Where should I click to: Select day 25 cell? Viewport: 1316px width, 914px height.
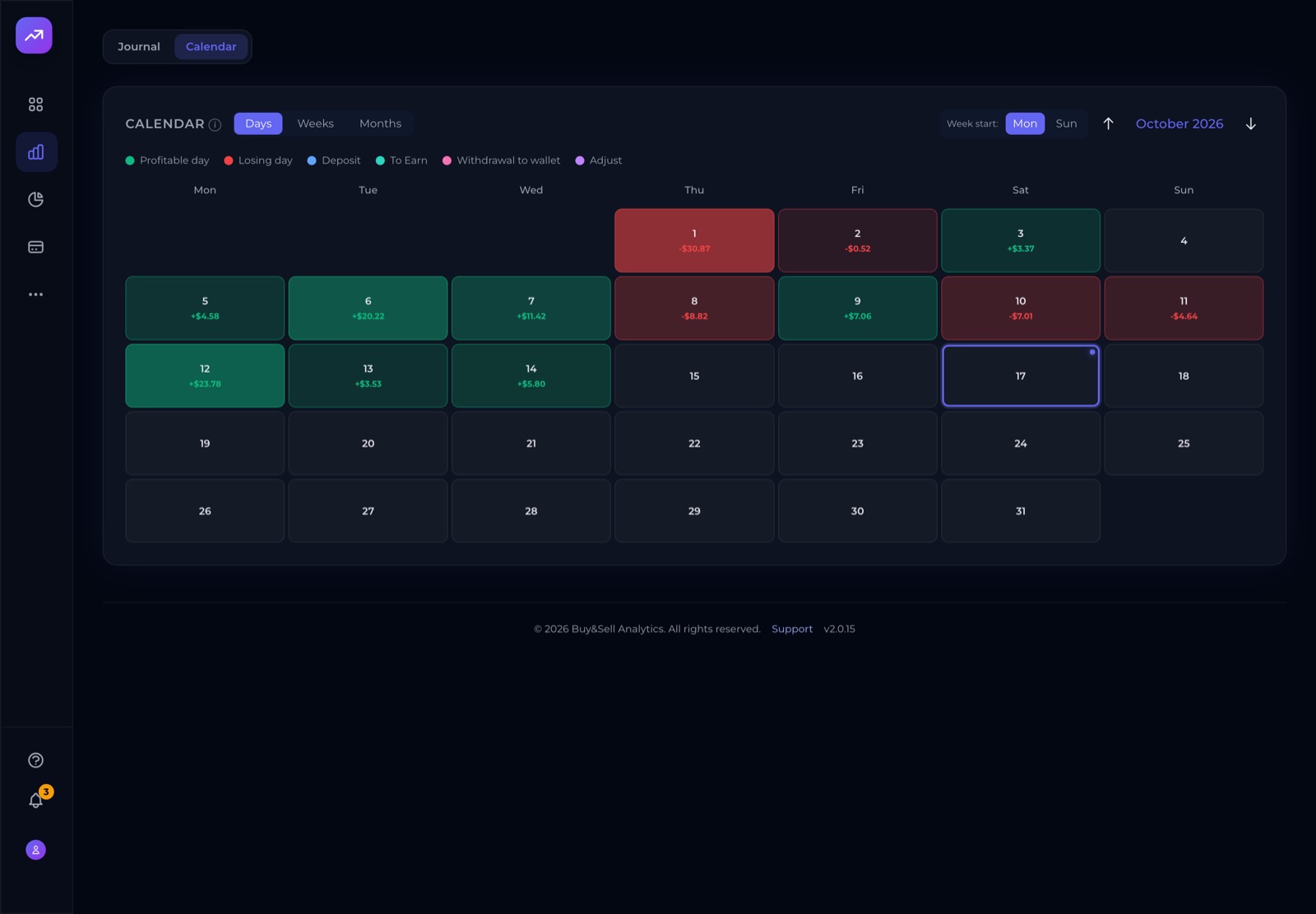pos(1184,443)
